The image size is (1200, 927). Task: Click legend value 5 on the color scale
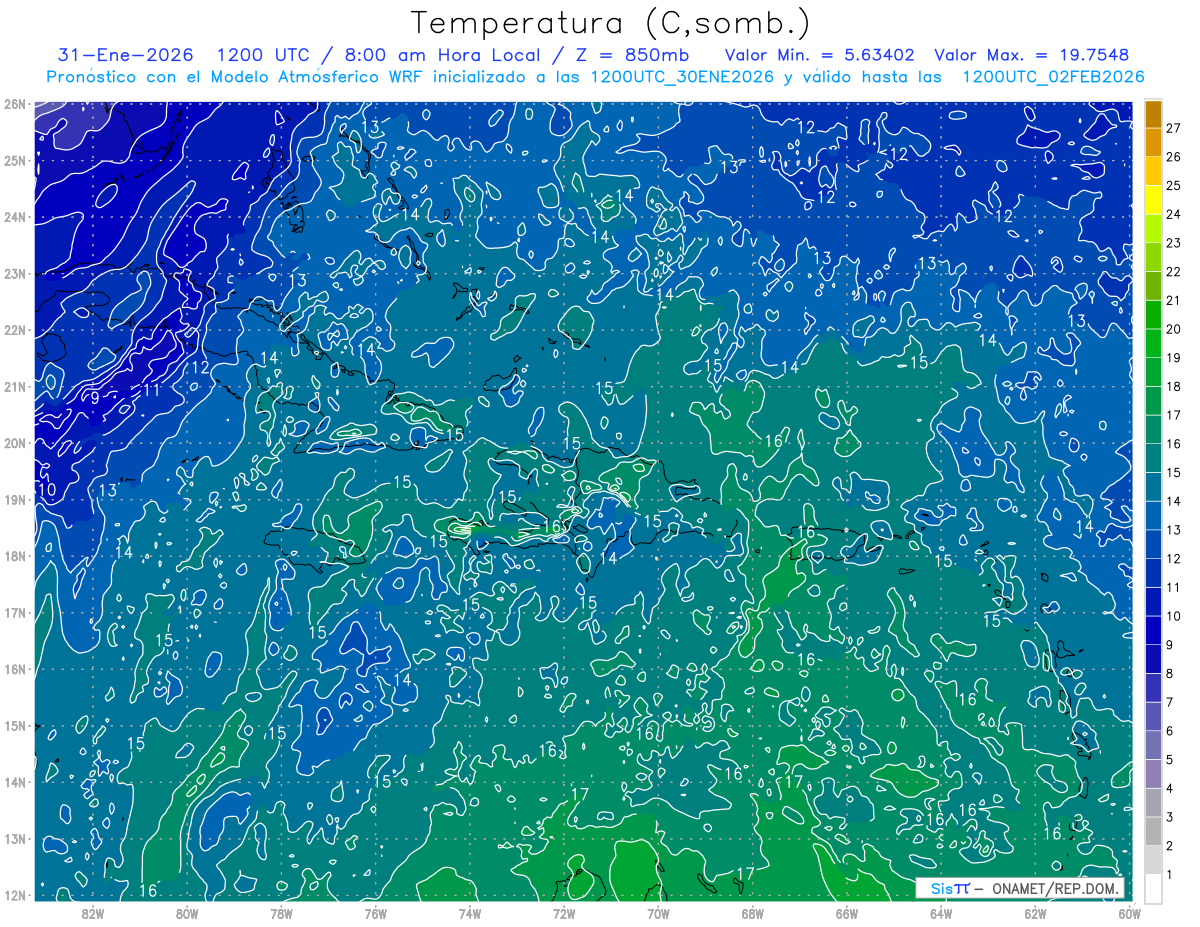click(1170, 760)
